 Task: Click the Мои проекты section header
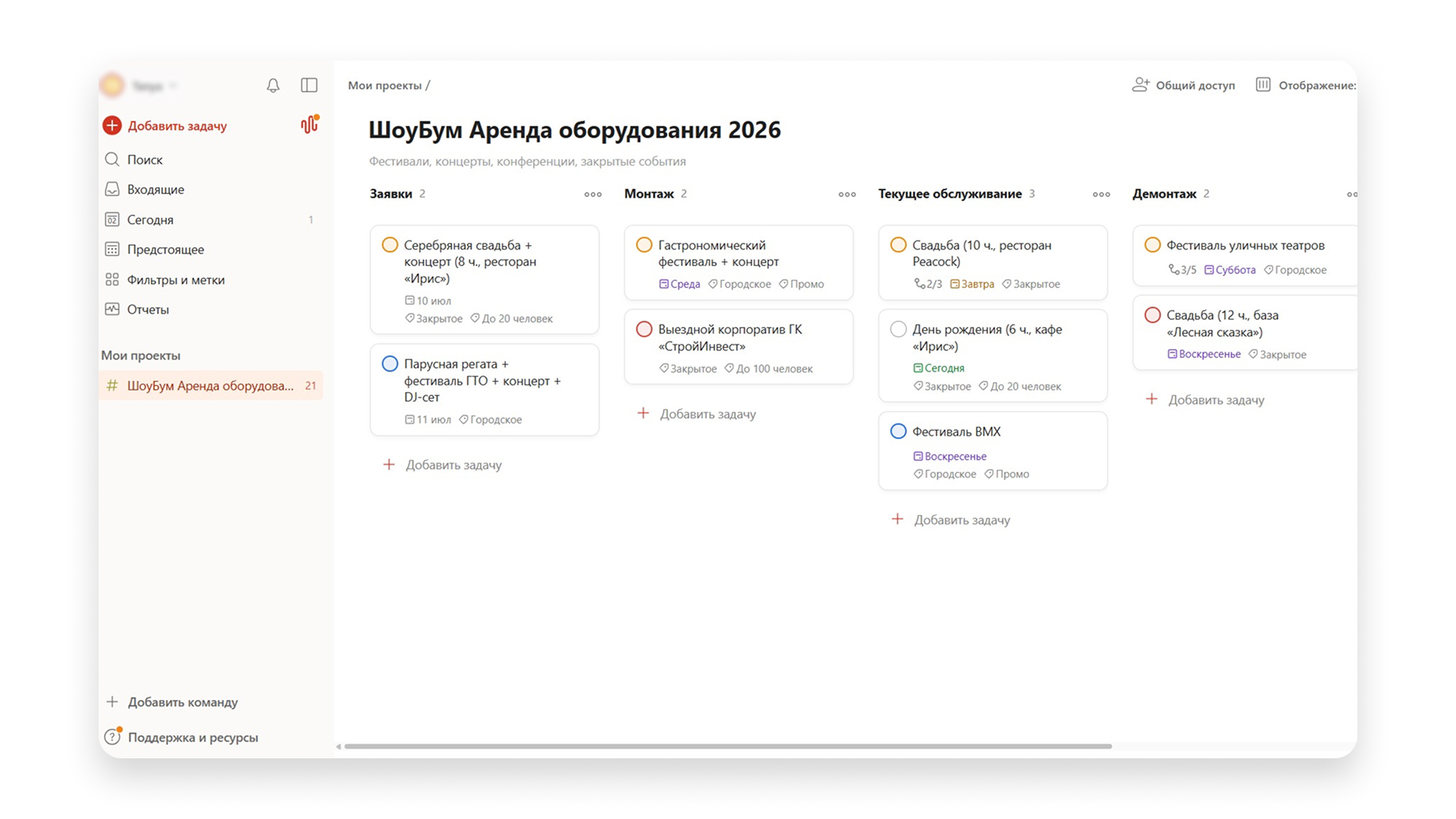(x=141, y=356)
